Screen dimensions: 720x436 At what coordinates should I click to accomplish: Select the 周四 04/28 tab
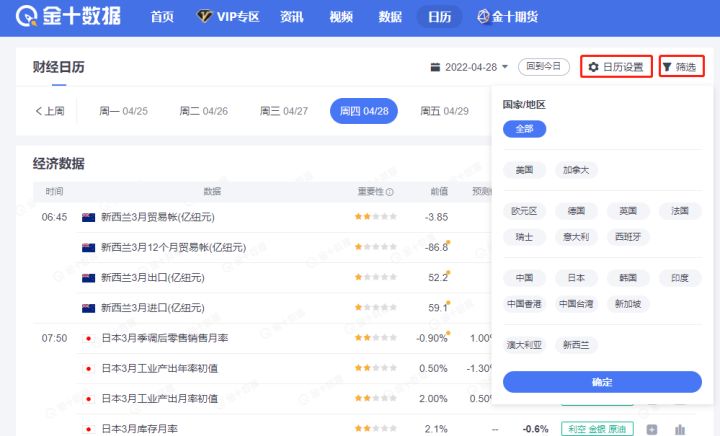coord(364,111)
